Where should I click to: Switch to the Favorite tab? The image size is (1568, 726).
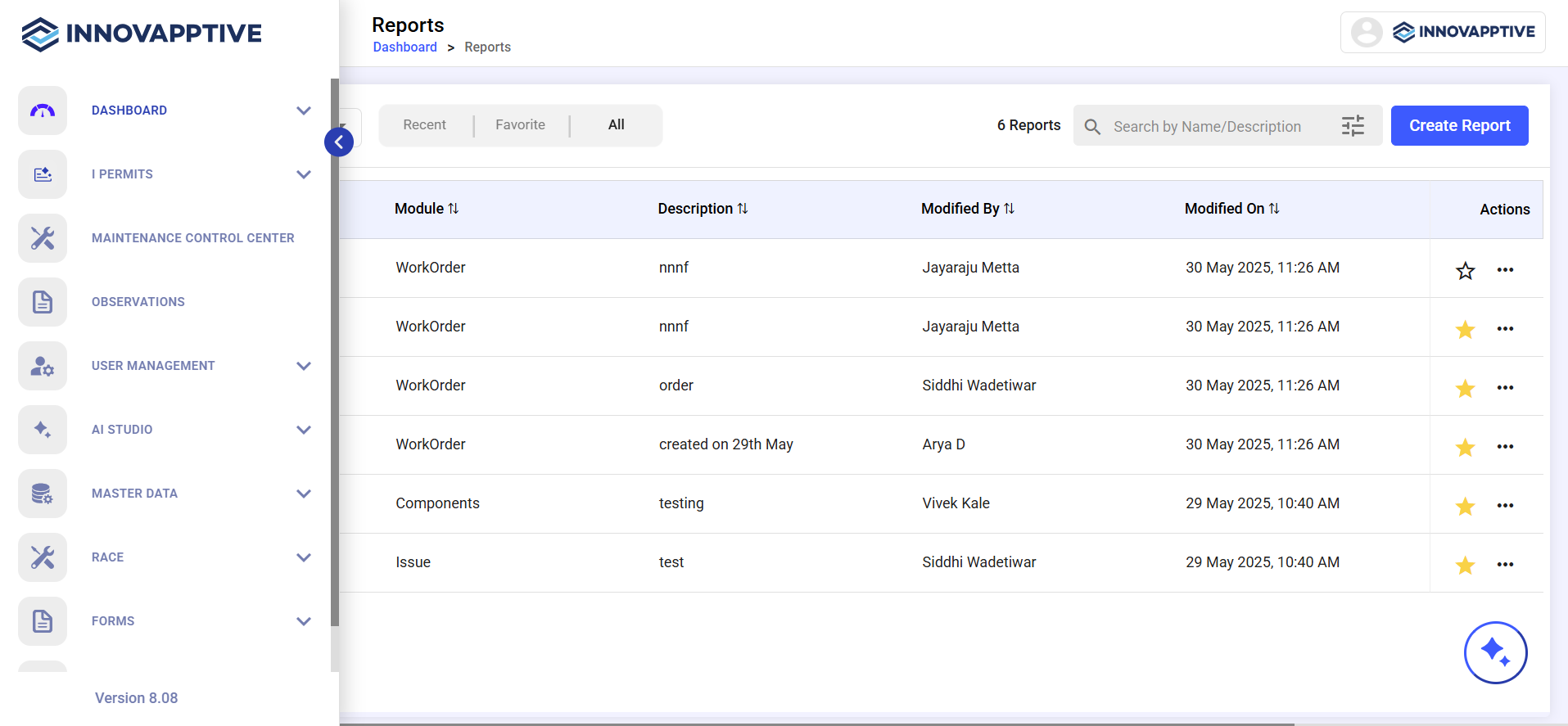[520, 125]
